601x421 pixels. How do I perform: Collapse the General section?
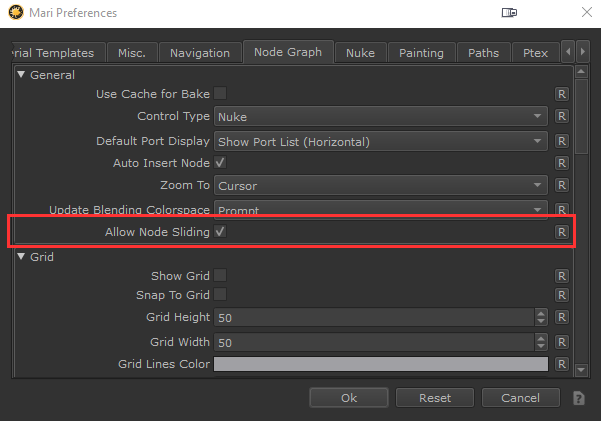click(22, 75)
